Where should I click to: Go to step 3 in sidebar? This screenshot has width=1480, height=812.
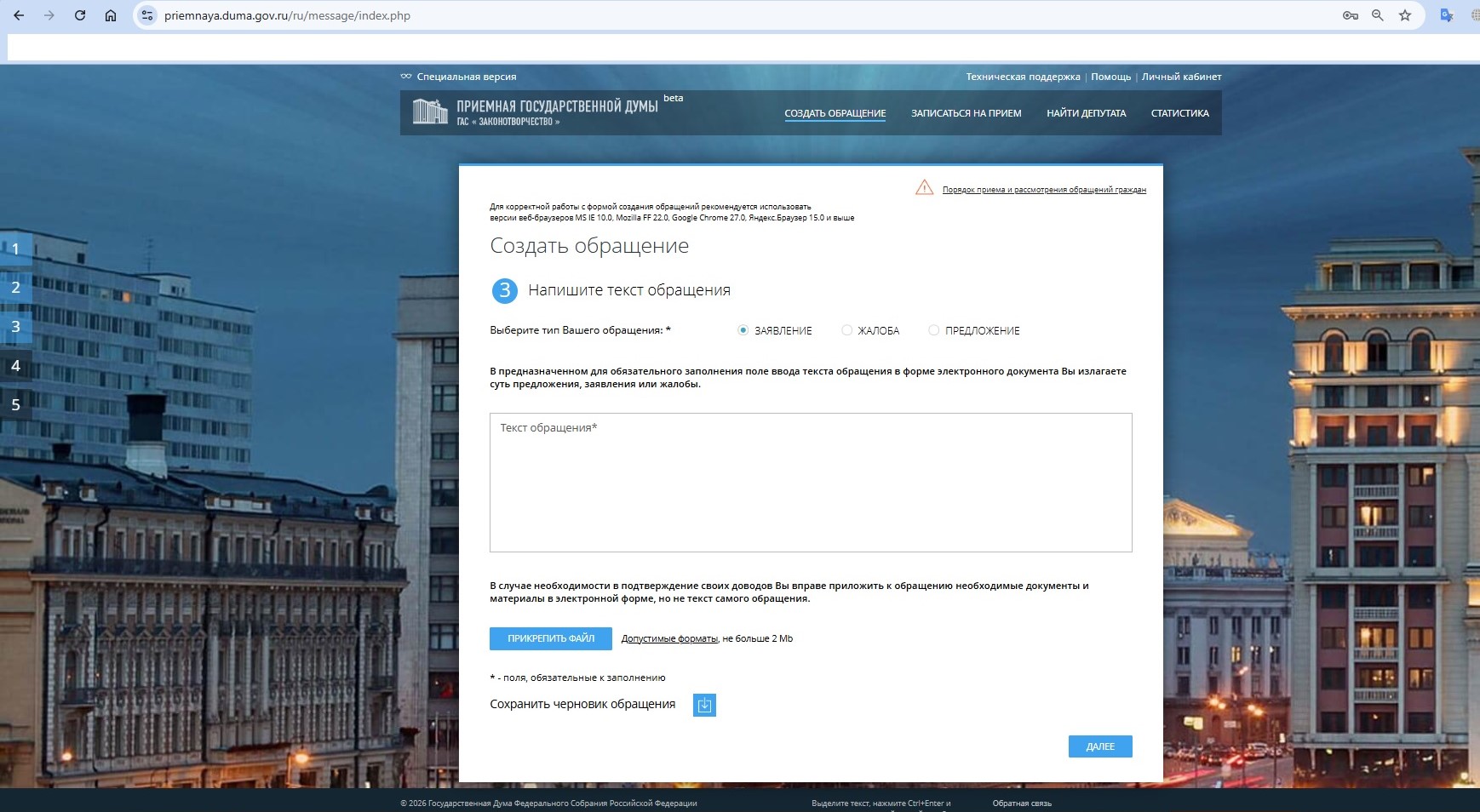(x=15, y=327)
